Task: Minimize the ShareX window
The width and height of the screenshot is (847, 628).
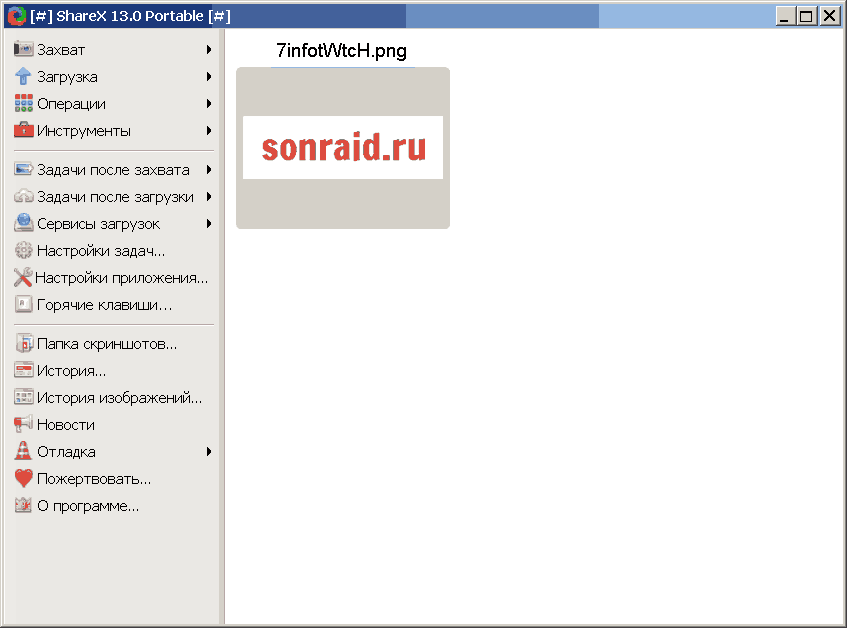Action: pyautogui.click(x=785, y=16)
